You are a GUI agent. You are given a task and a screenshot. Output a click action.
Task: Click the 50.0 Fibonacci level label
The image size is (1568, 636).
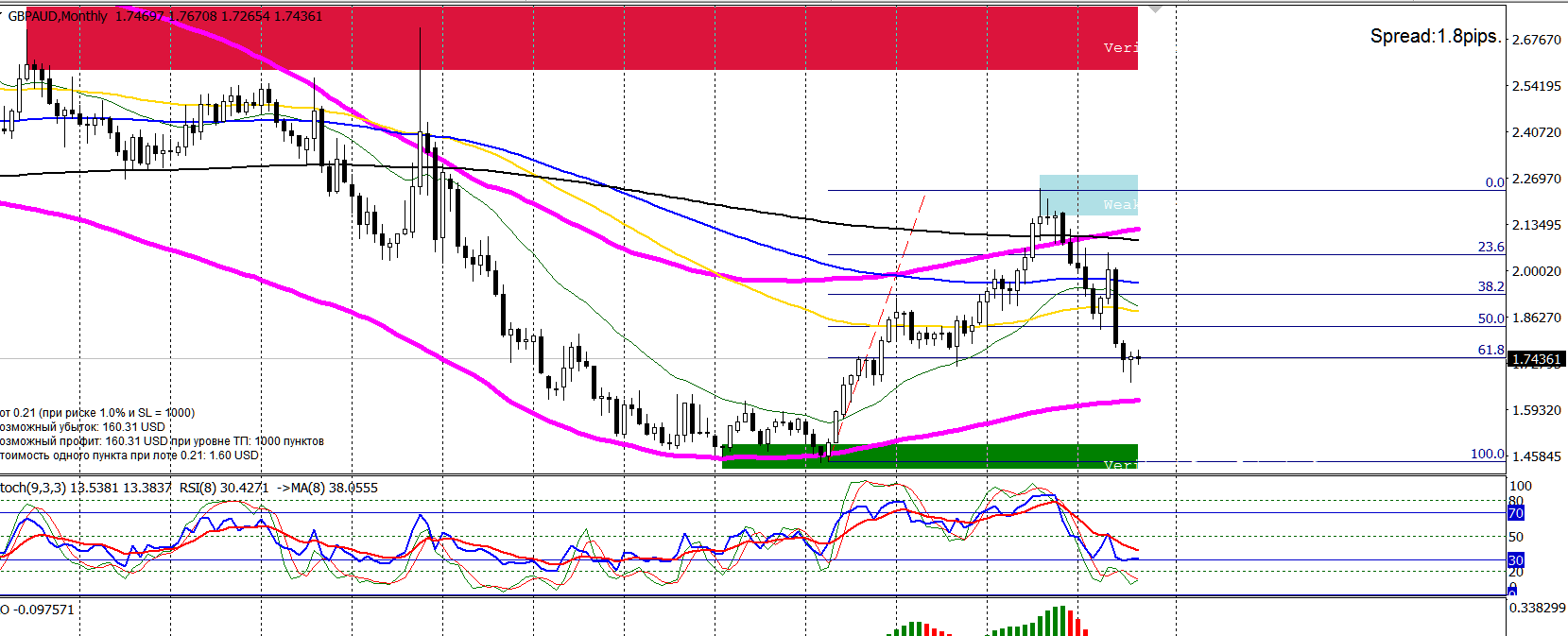point(1490,318)
